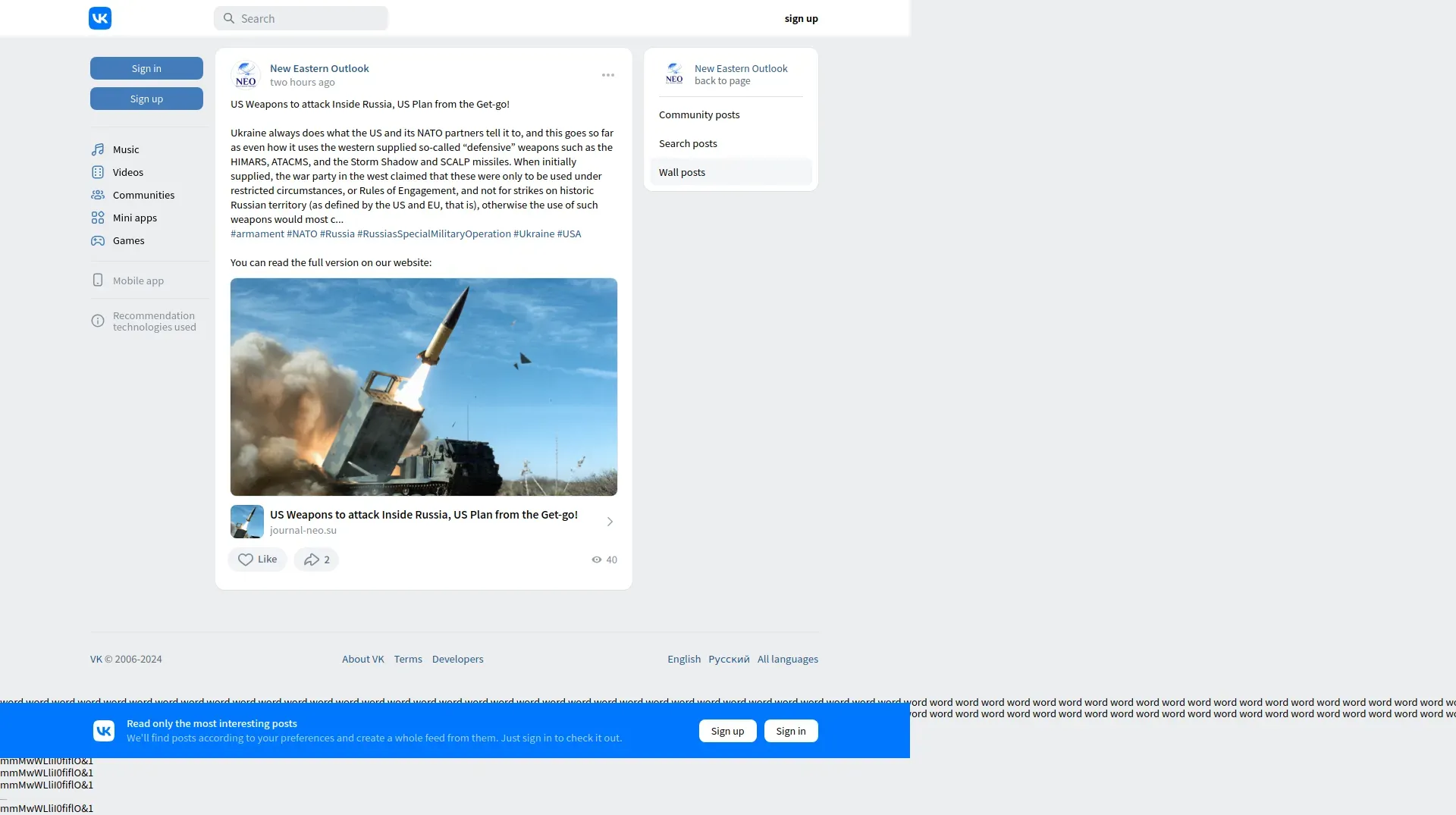Open Videos via its film icon

click(98, 172)
